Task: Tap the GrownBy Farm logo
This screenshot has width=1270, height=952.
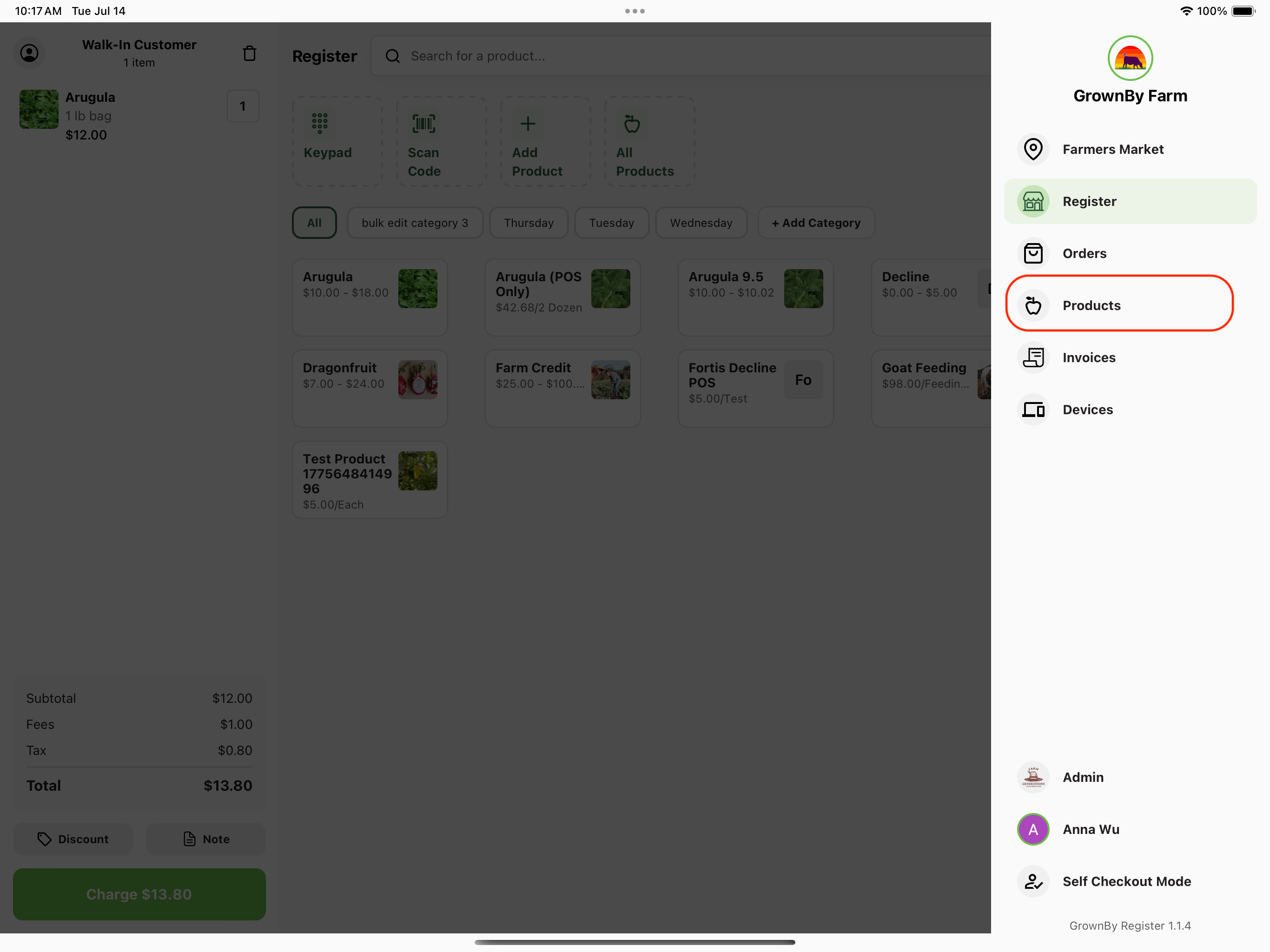Action: pyautogui.click(x=1129, y=59)
